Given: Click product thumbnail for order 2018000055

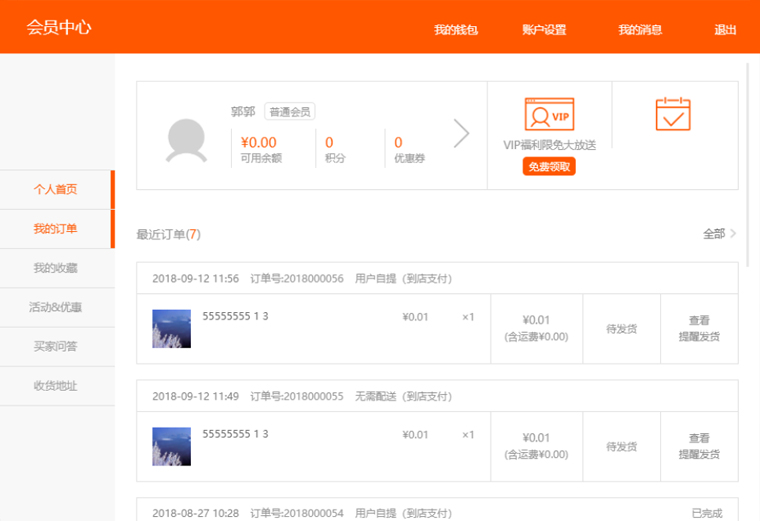Looking at the screenshot, I should click(171, 446).
